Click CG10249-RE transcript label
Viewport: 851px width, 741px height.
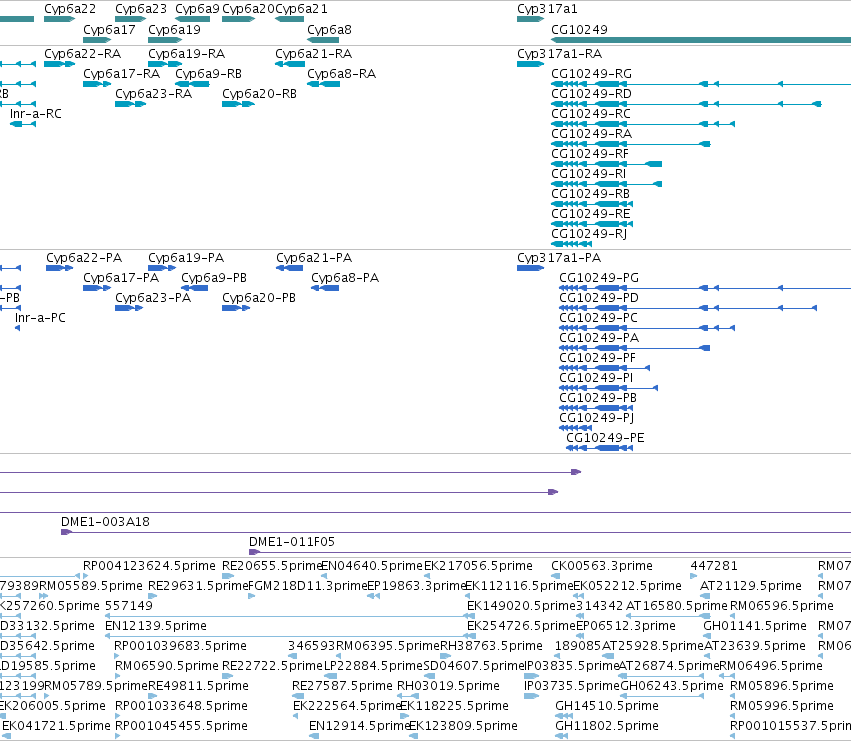[590, 214]
